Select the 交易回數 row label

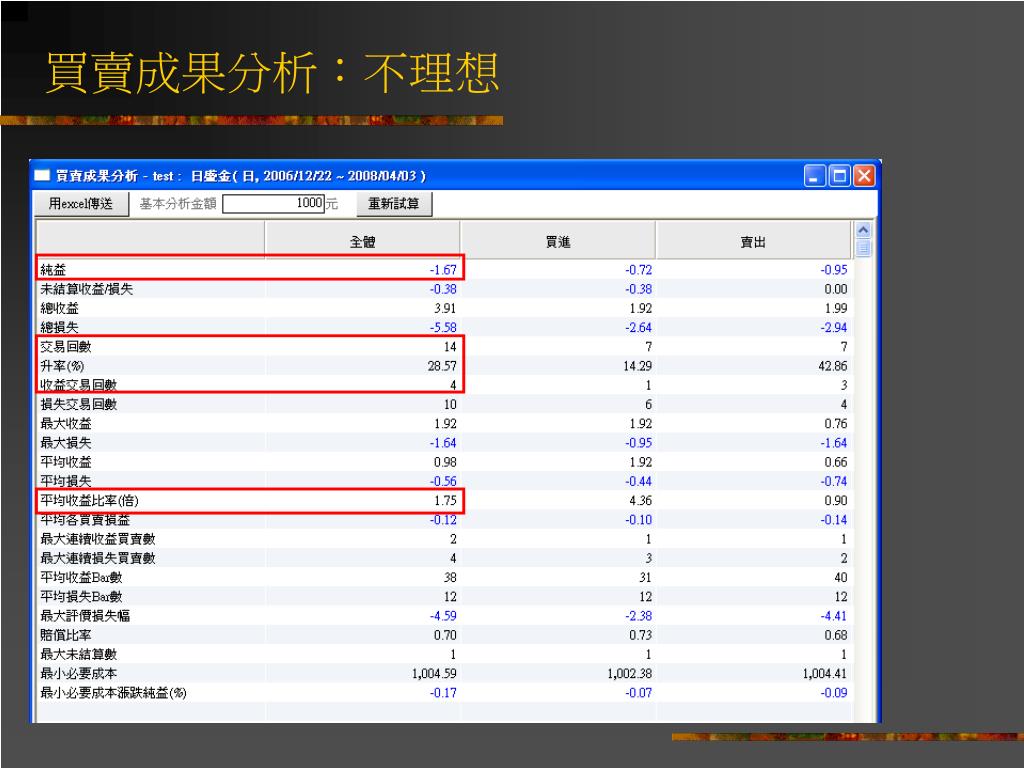[66, 347]
